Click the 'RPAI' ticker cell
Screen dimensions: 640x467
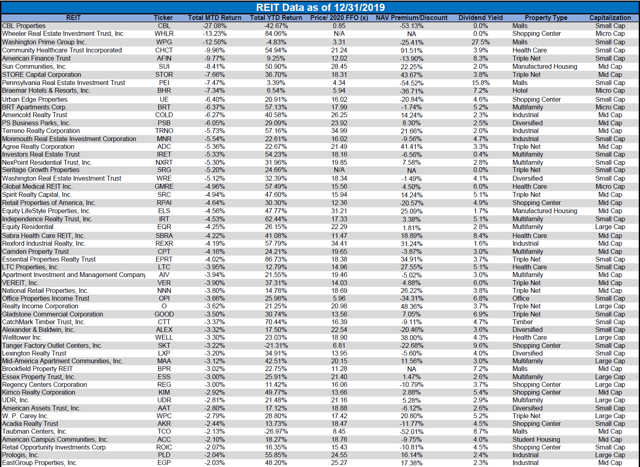(164, 203)
